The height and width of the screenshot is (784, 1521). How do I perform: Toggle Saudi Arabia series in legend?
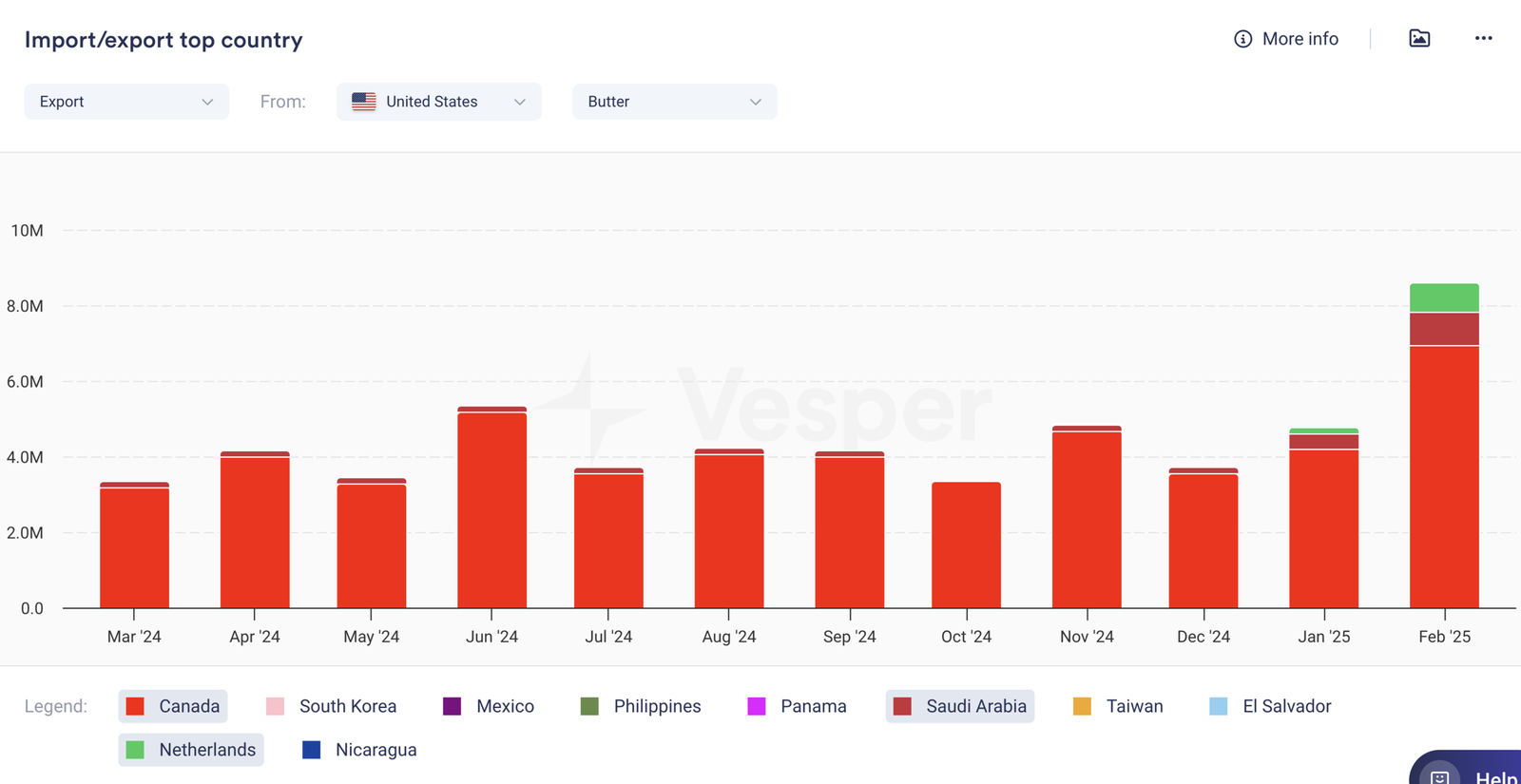[x=959, y=706]
